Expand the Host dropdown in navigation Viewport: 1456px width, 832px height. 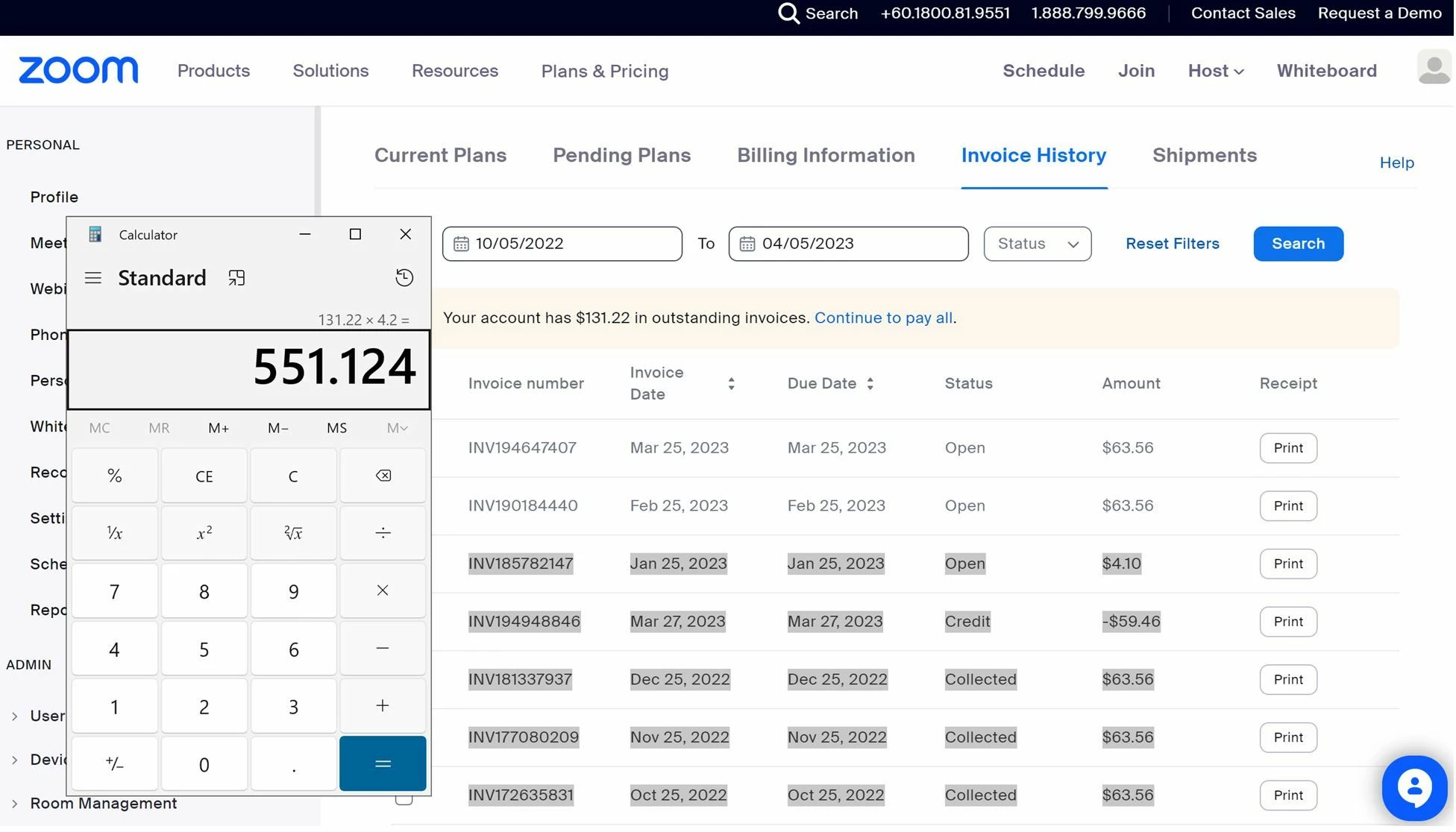[x=1215, y=71]
